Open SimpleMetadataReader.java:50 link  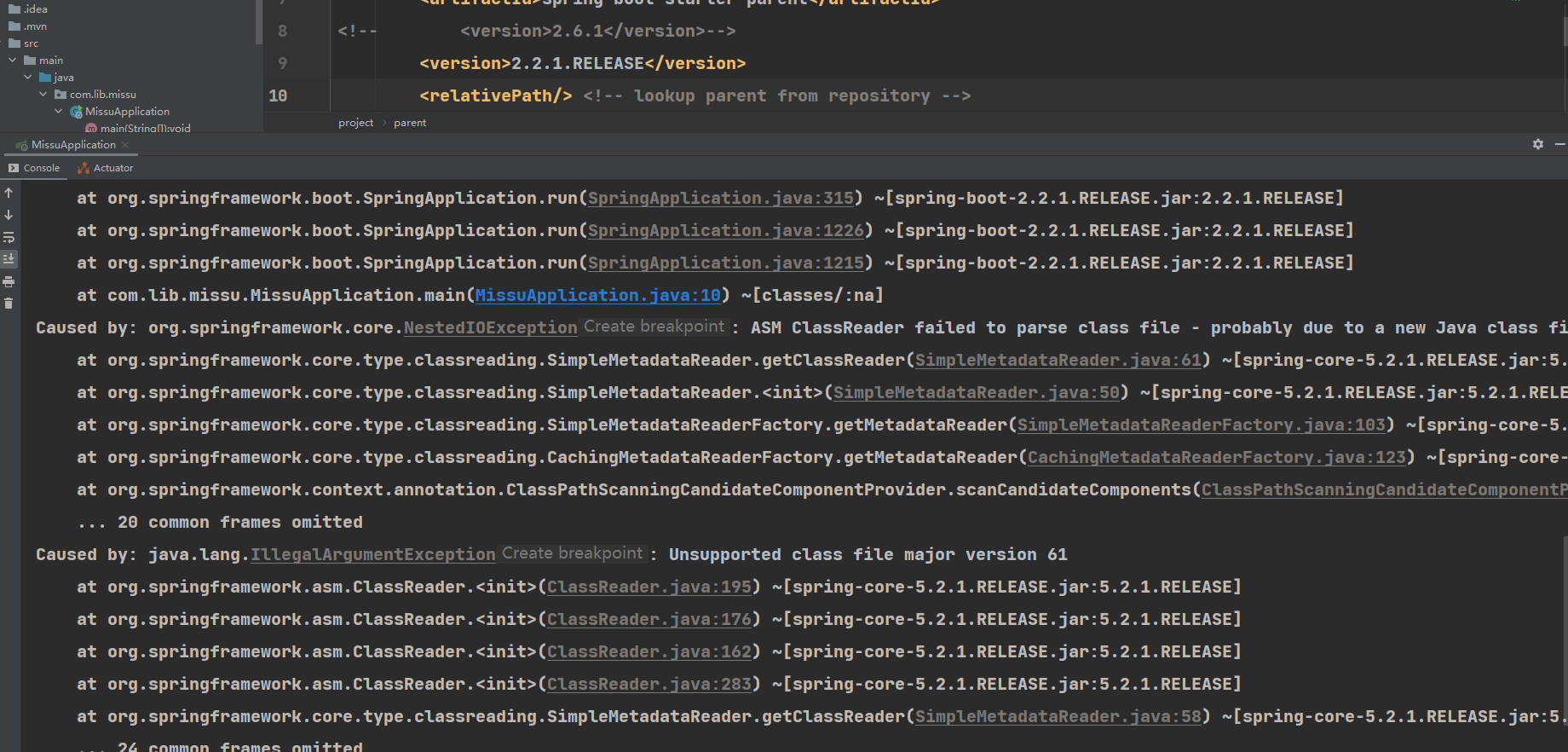pyautogui.click(x=977, y=392)
